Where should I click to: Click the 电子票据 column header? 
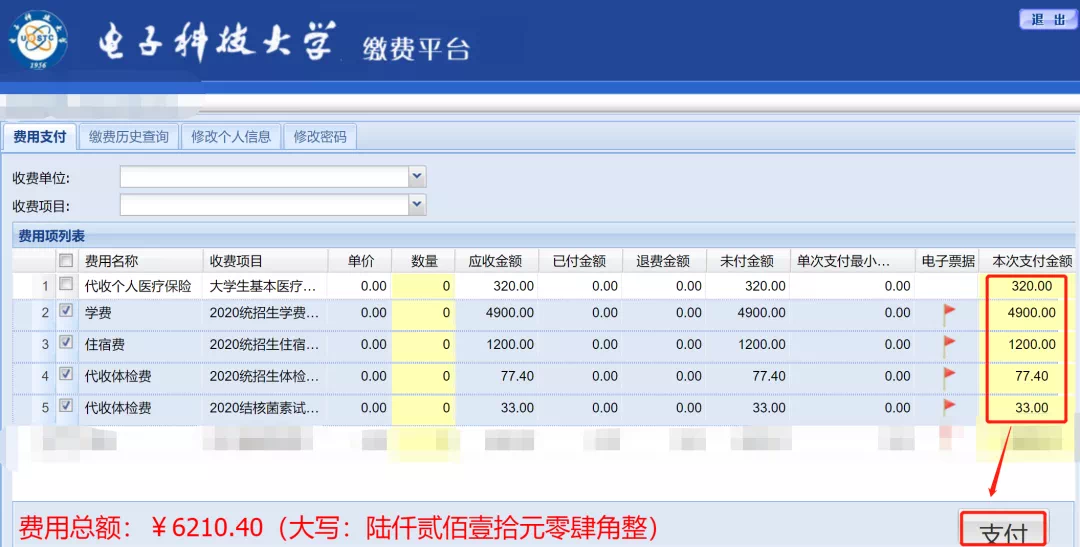(948, 261)
